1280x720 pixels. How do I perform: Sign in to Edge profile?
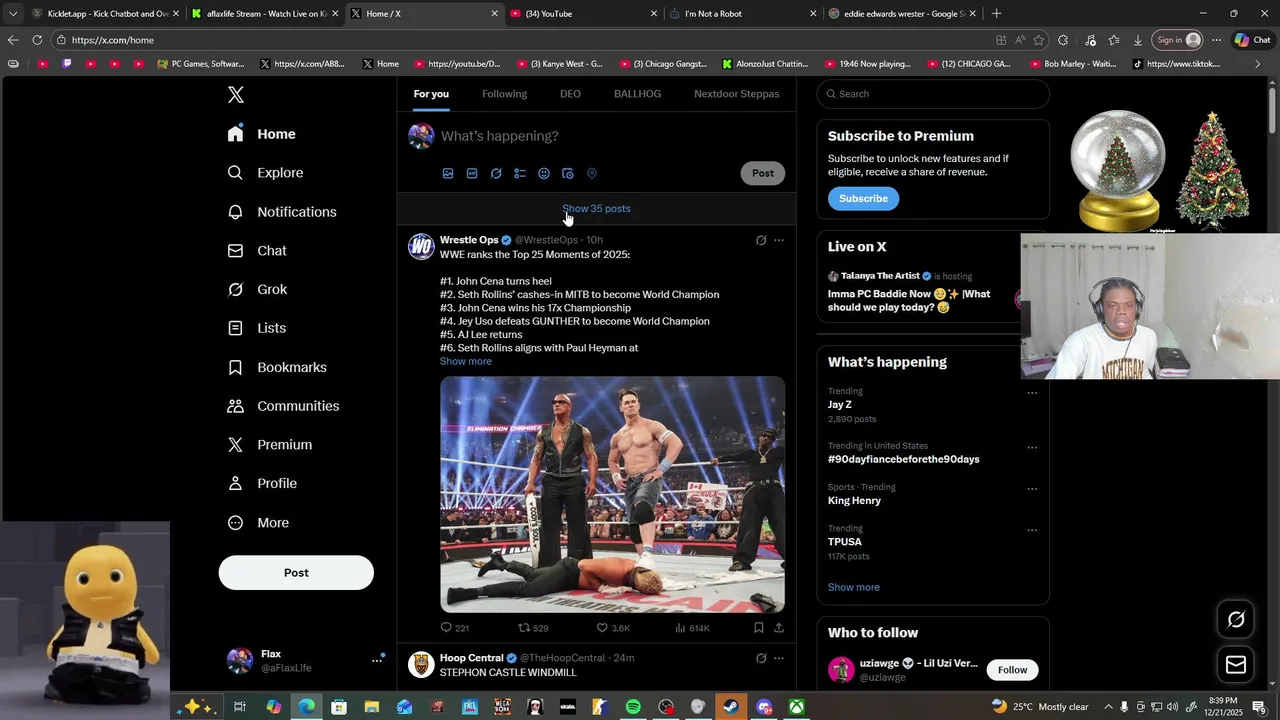[x=1177, y=40]
